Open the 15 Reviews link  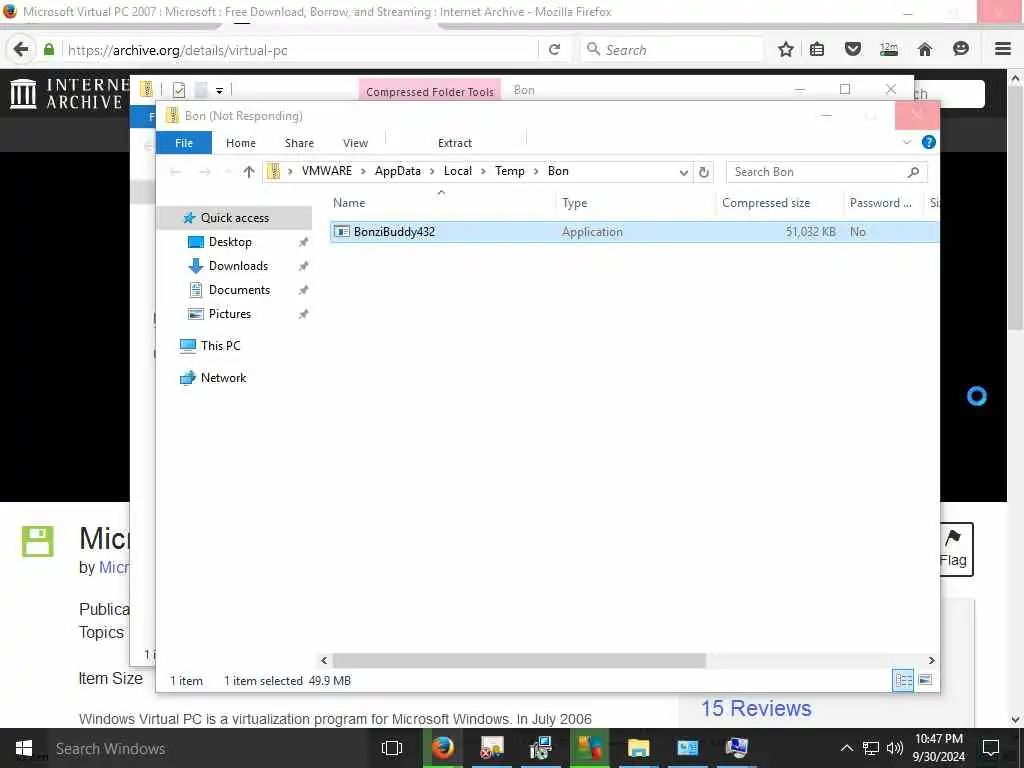pos(756,709)
